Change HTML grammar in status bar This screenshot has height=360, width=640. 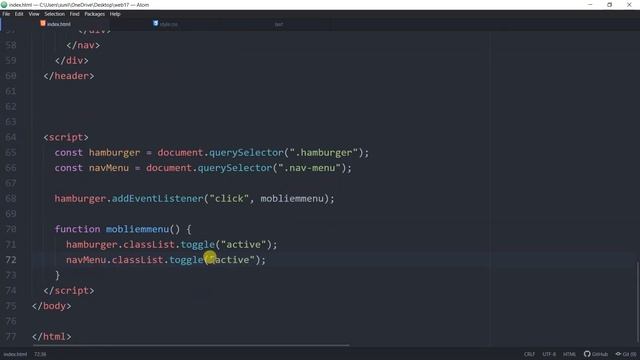569,354
